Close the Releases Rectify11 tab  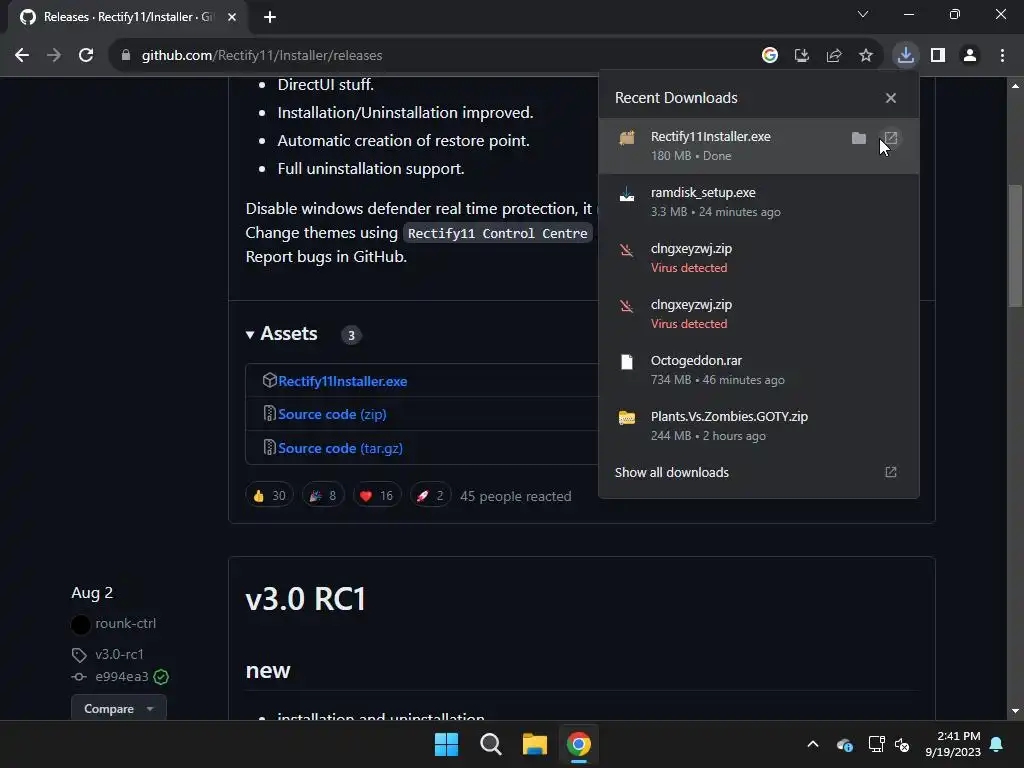coord(232,17)
